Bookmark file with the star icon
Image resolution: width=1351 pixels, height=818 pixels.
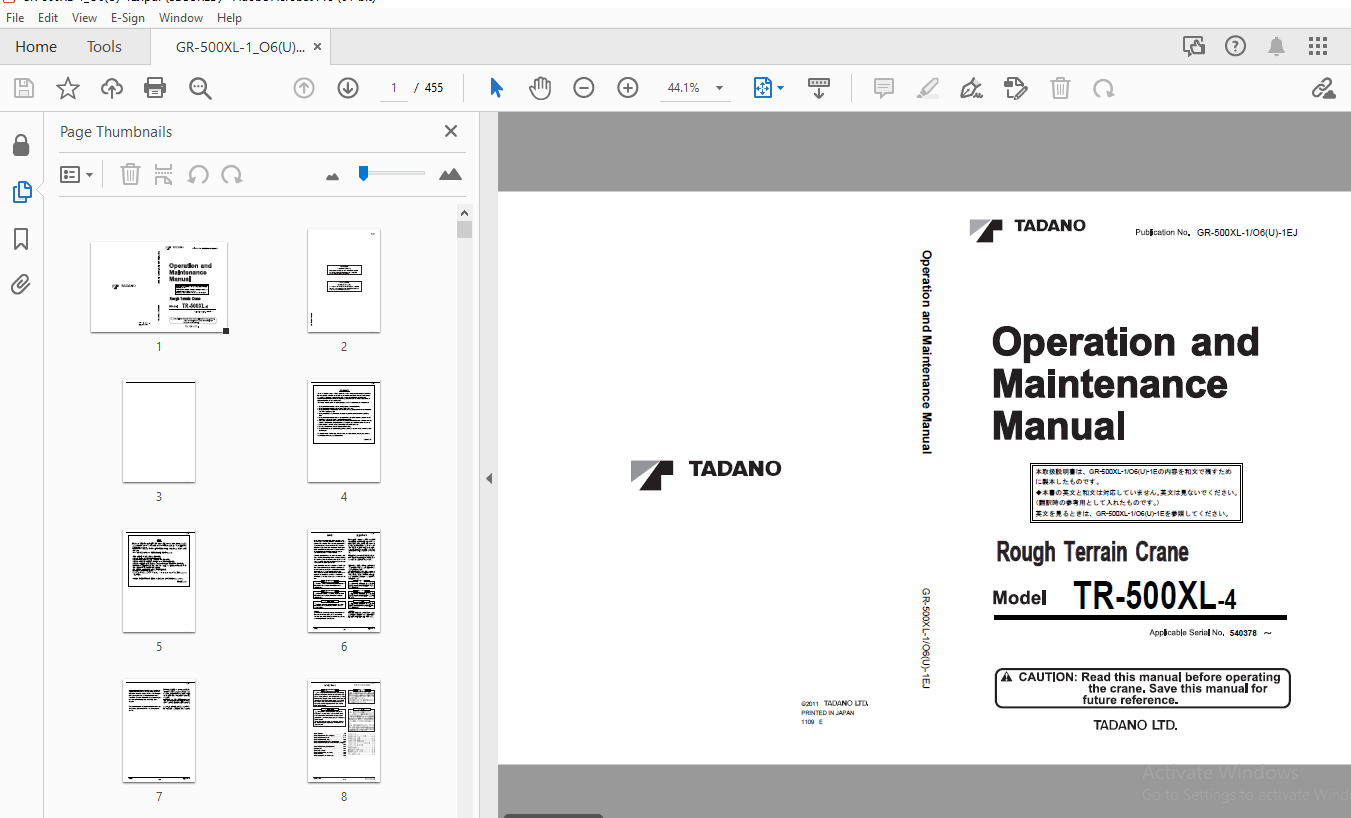[68, 88]
